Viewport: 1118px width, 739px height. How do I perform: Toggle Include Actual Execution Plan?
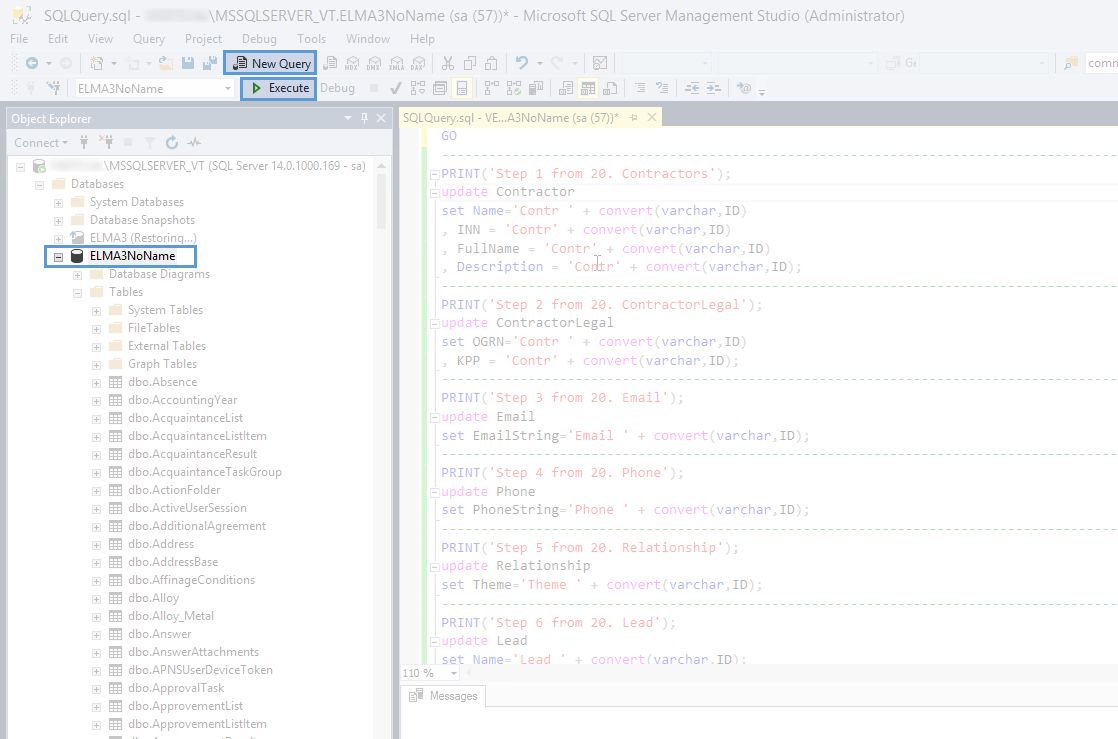pos(492,88)
